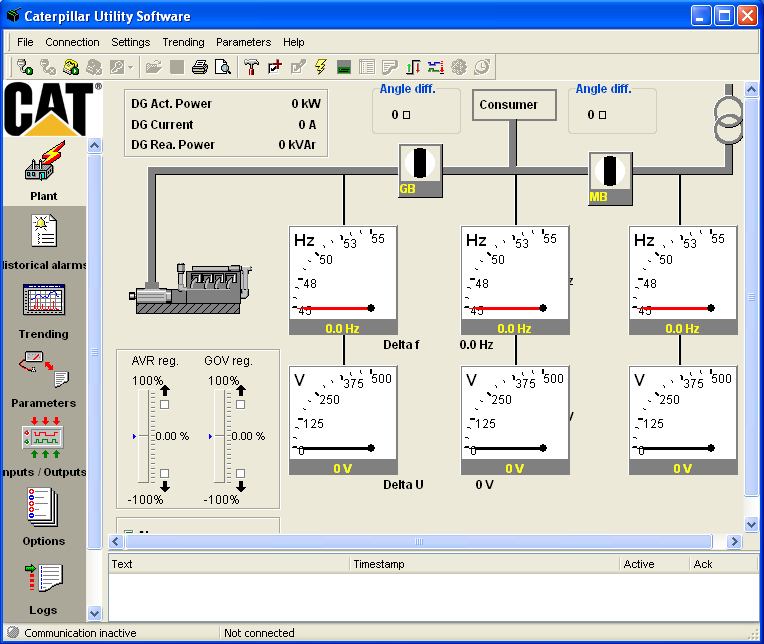Open the File menu
Image resolution: width=764 pixels, height=644 pixels.
point(25,42)
